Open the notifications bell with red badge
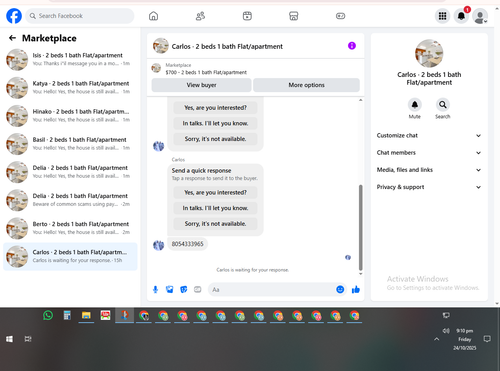Viewport: 500px width, 371px height. [461, 16]
